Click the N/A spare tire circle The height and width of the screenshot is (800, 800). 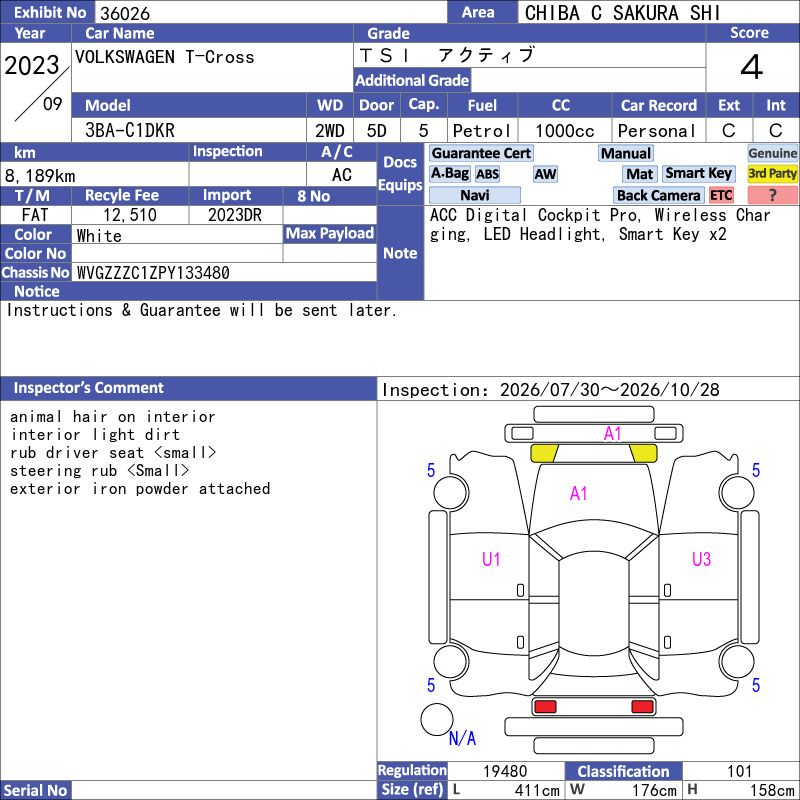(x=437, y=719)
